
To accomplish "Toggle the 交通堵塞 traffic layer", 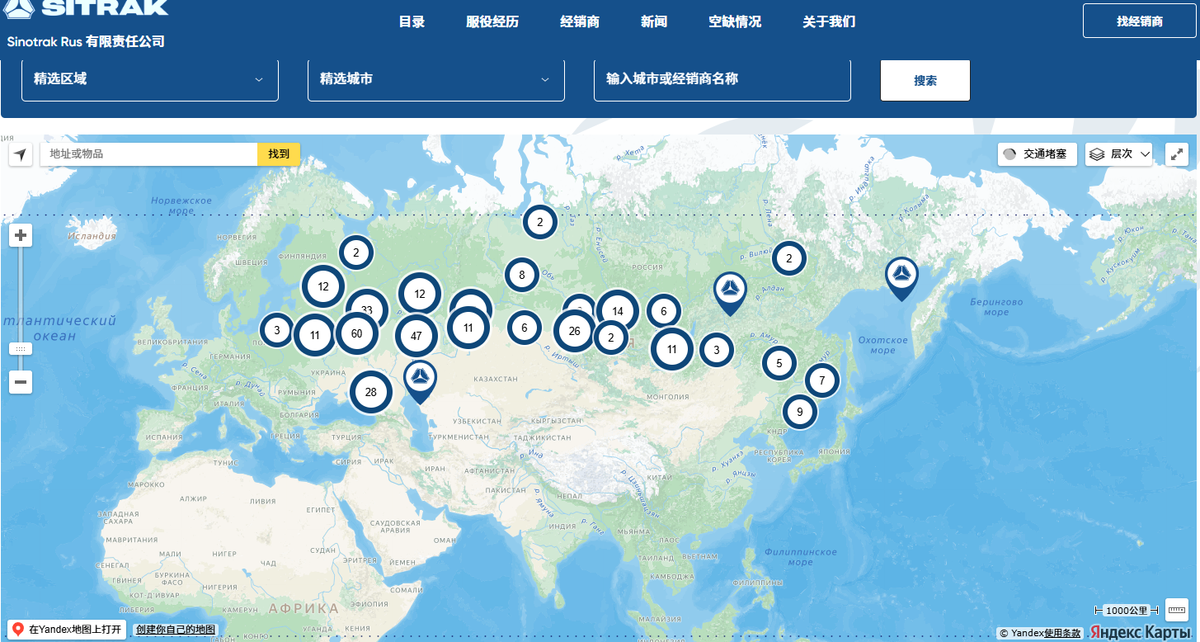I will [1037, 154].
